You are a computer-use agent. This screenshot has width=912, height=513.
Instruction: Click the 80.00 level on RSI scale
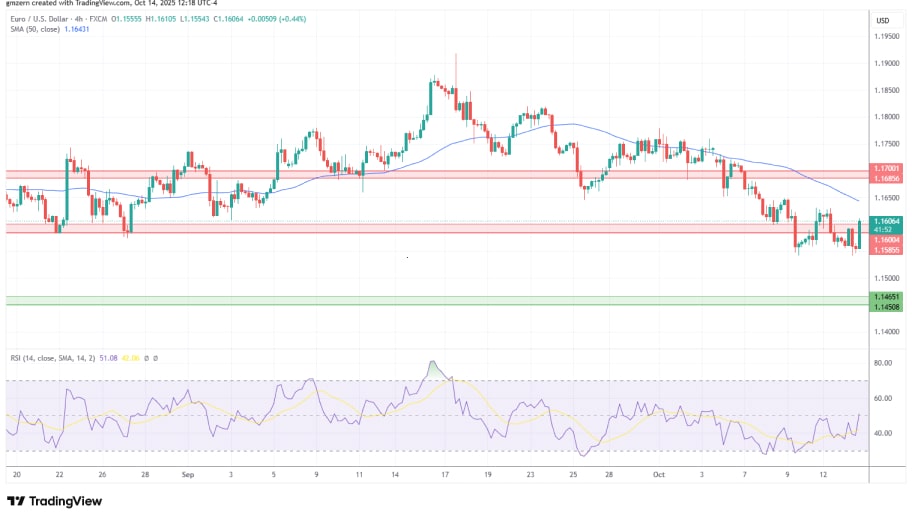pyautogui.click(x=883, y=363)
